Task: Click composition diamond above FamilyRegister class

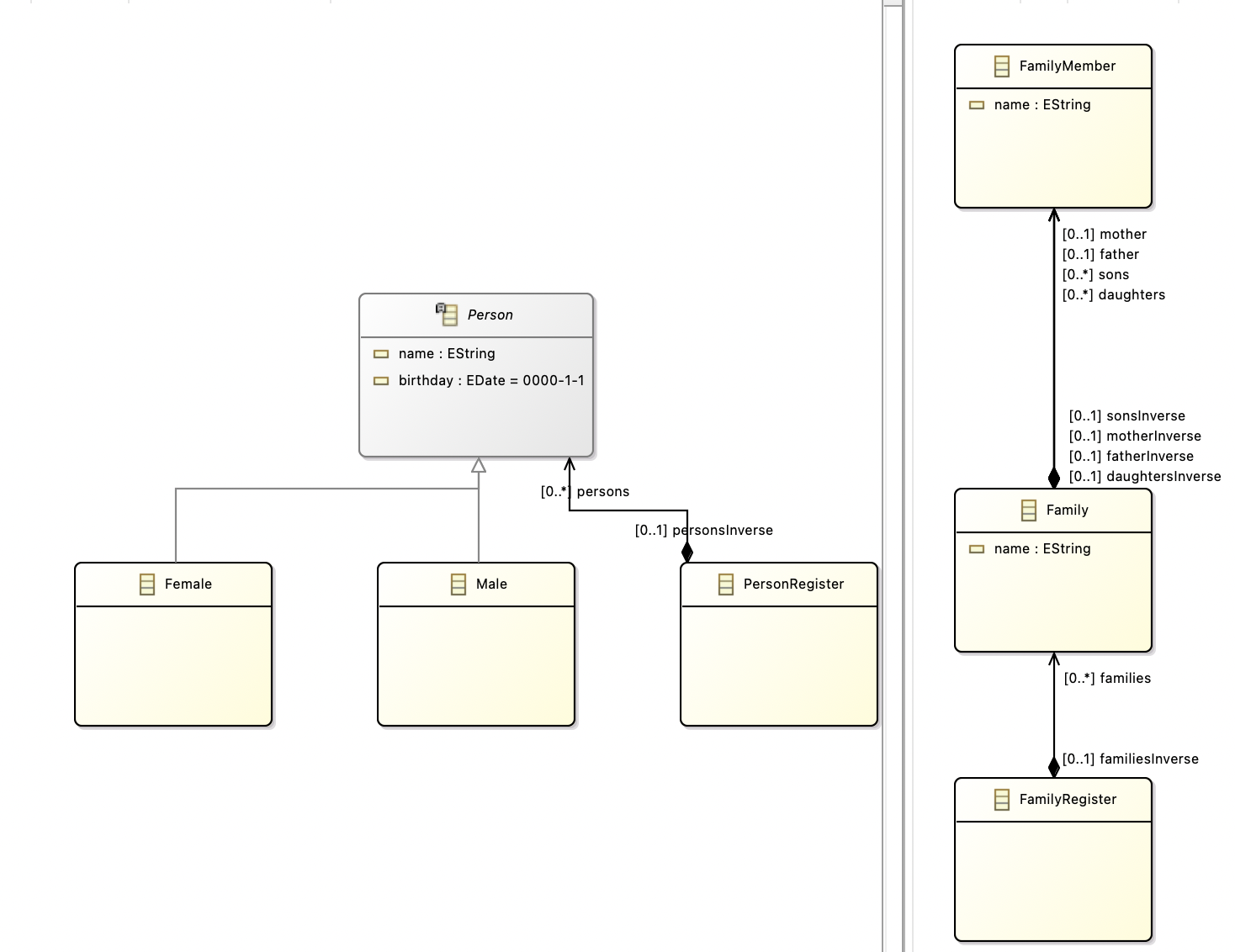Action: pyautogui.click(x=1054, y=768)
